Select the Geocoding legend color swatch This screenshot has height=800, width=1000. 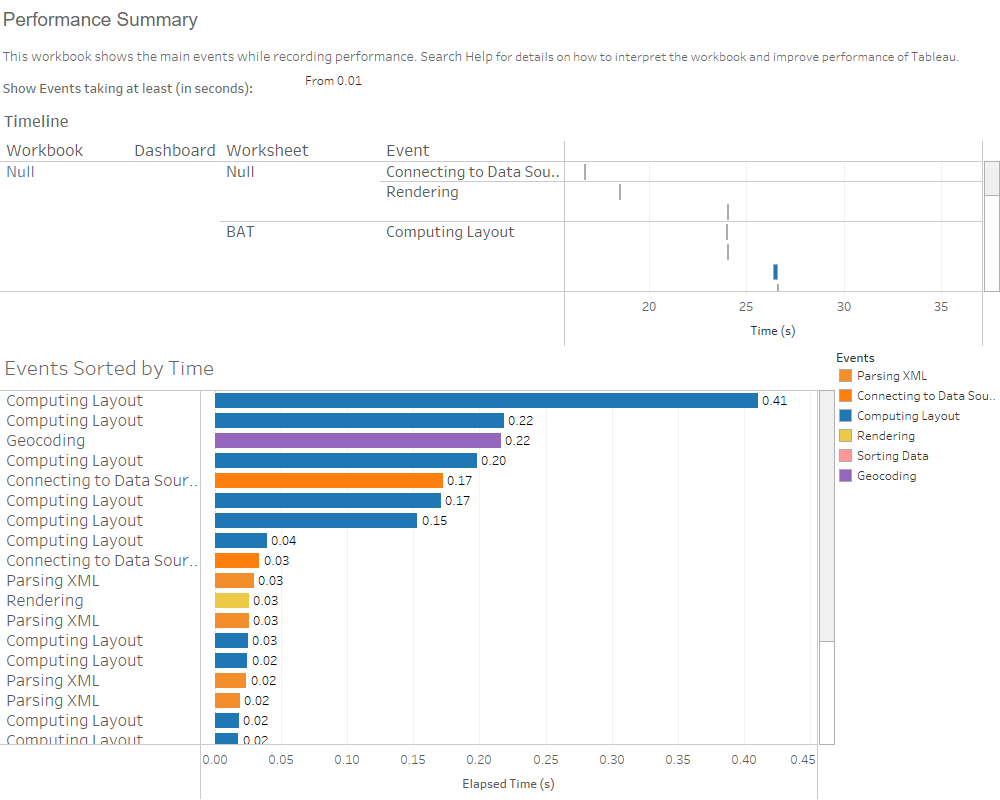[x=846, y=476]
